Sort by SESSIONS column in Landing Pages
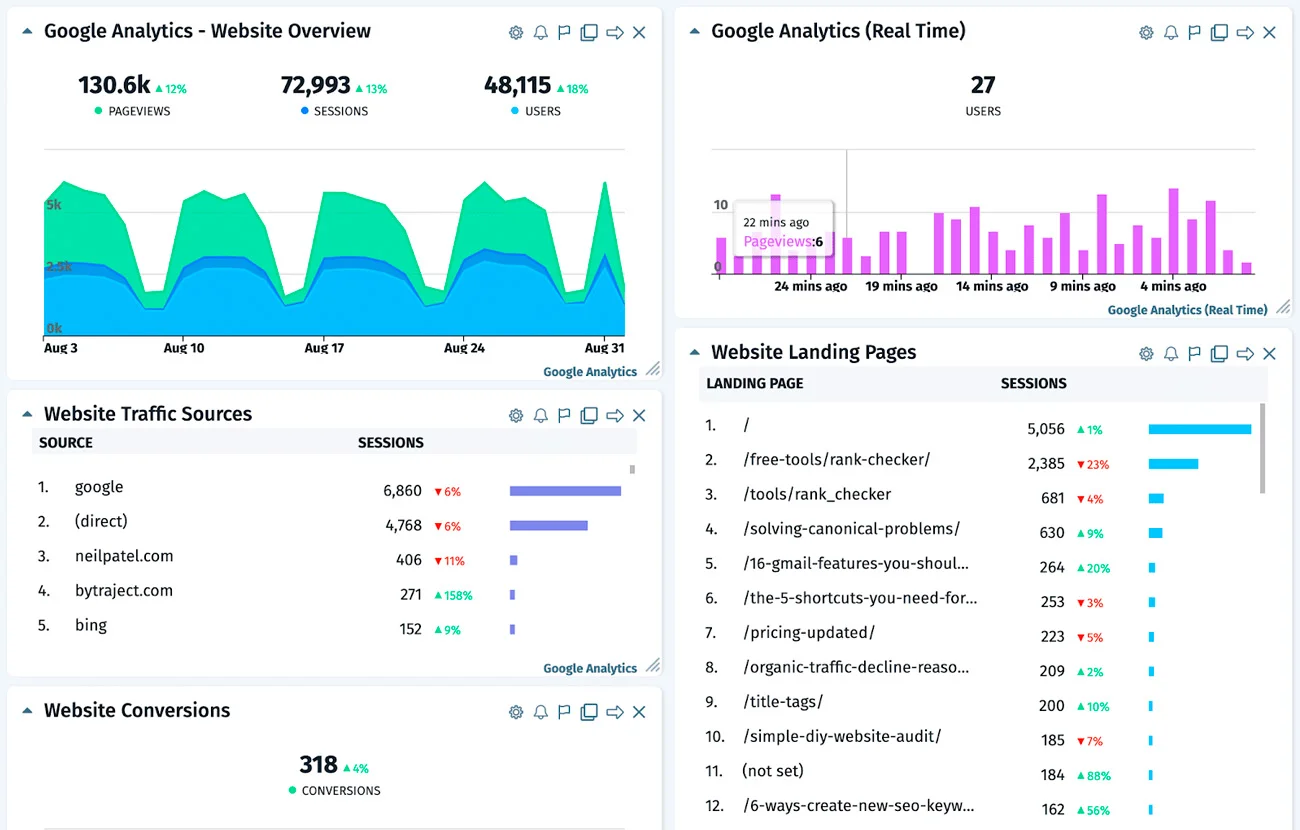This screenshot has width=1300, height=830. pyautogui.click(x=1033, y=384)
